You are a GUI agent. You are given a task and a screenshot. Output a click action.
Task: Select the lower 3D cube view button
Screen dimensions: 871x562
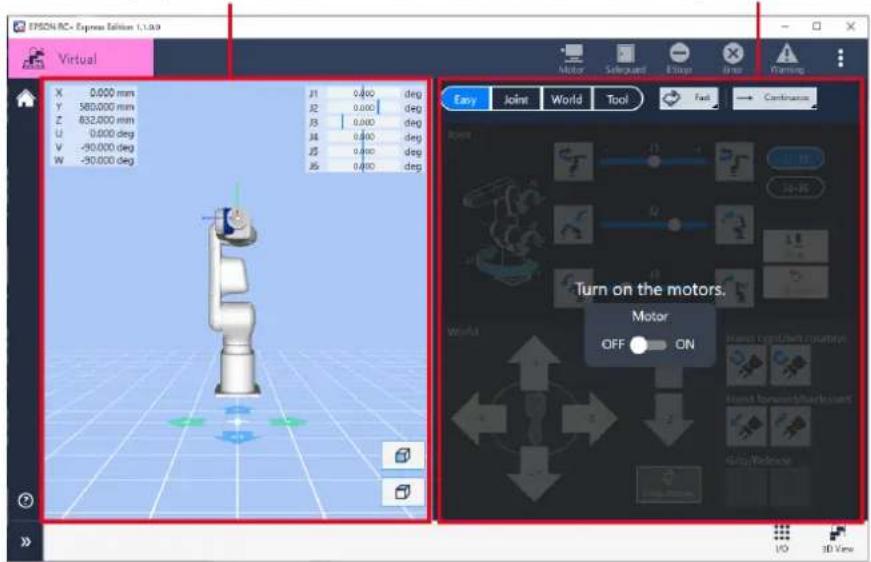[403, 492]
